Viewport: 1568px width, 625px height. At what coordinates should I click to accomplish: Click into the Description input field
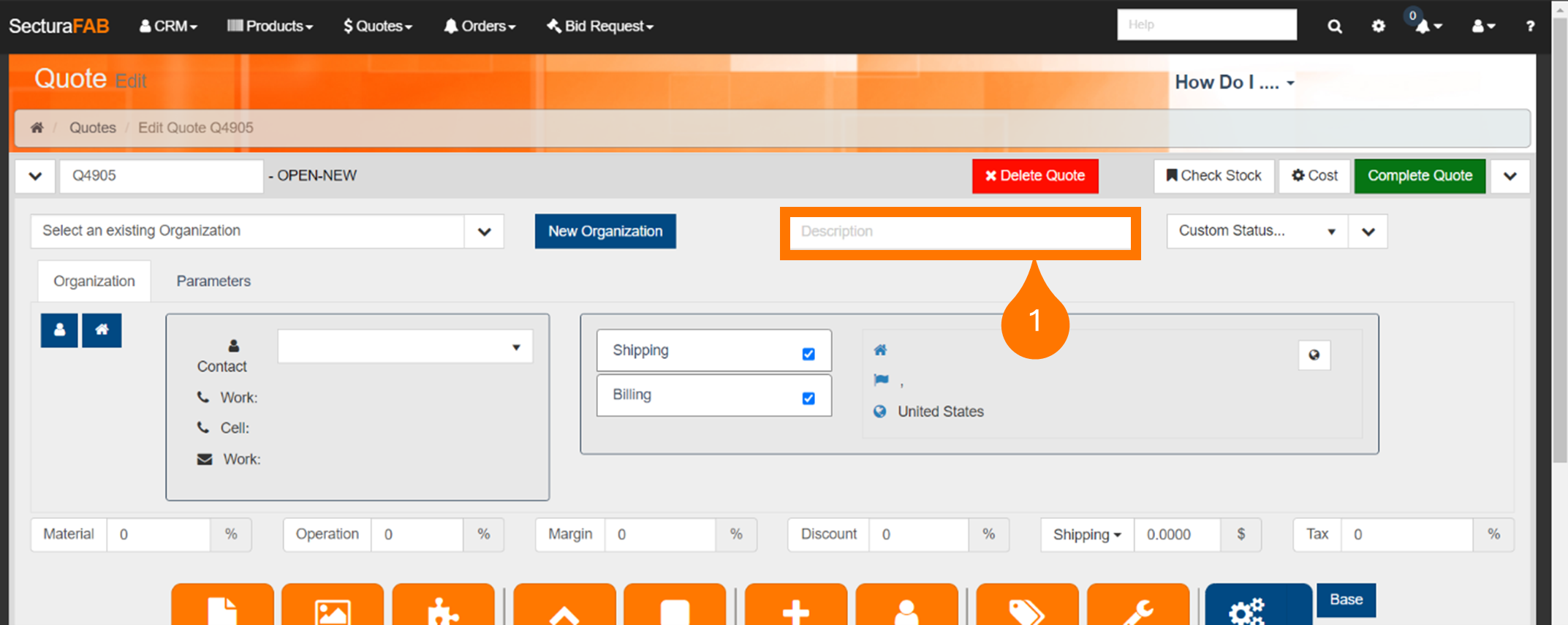(x=960, y=232)
